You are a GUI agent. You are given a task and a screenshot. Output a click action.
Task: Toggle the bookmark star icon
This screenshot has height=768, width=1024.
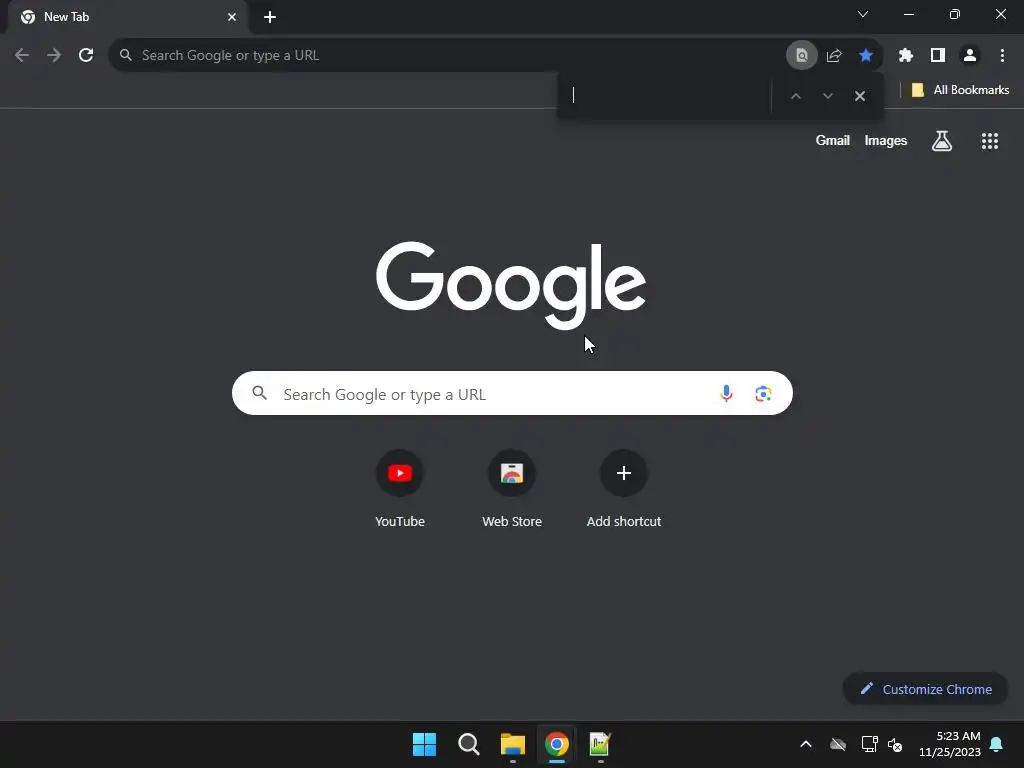pos(866,56)
